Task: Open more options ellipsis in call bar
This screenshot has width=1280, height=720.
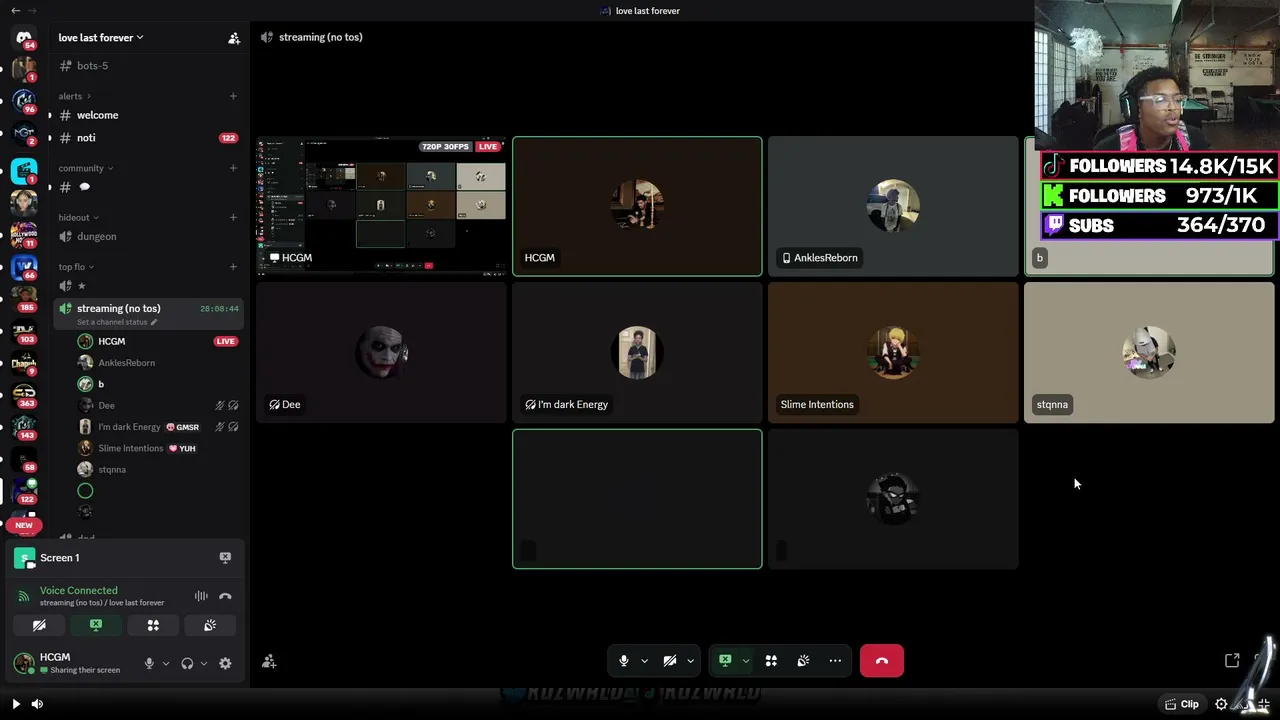Action: point(835,661)
